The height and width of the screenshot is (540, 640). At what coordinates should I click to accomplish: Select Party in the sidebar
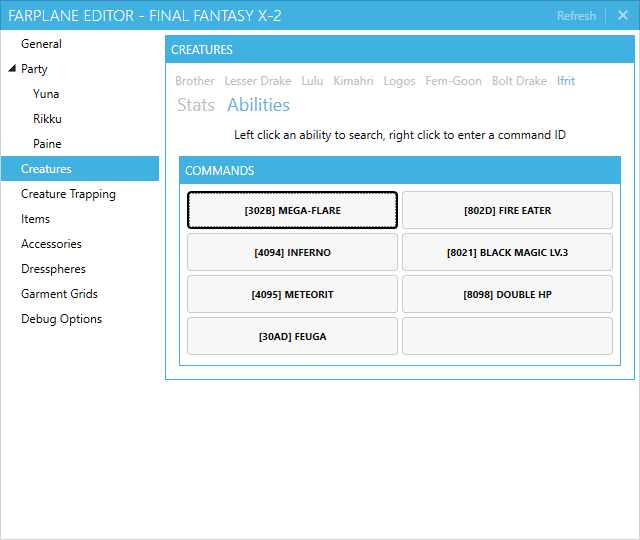(34, 69)
